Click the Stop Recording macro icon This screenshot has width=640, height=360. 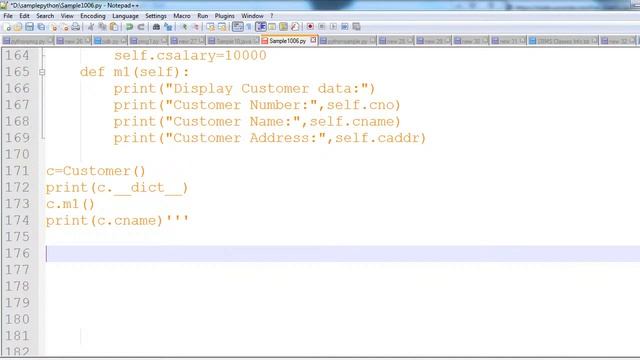(x=322, y=27)
